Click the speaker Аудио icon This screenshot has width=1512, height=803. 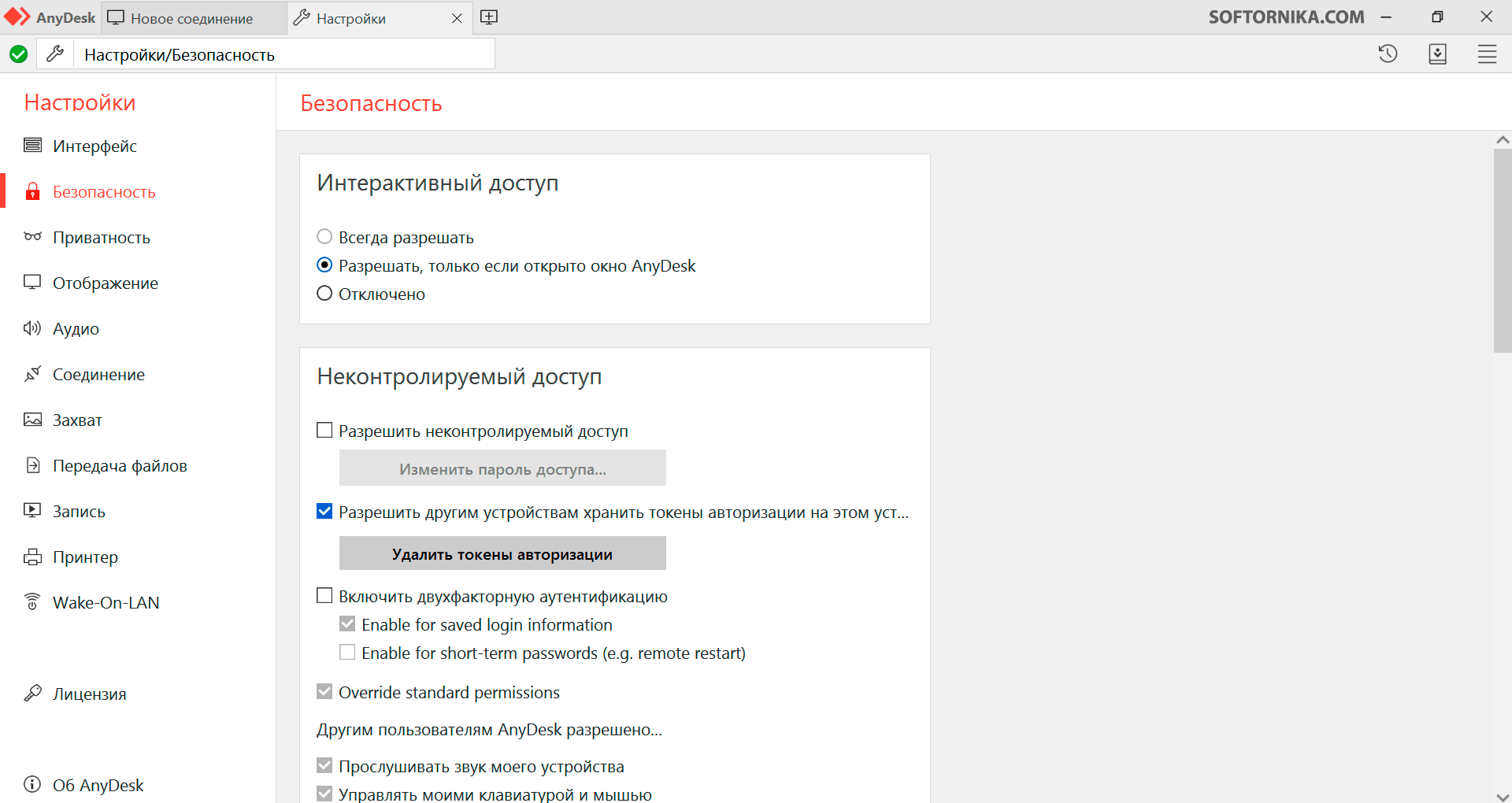click(x=32, y=327)
